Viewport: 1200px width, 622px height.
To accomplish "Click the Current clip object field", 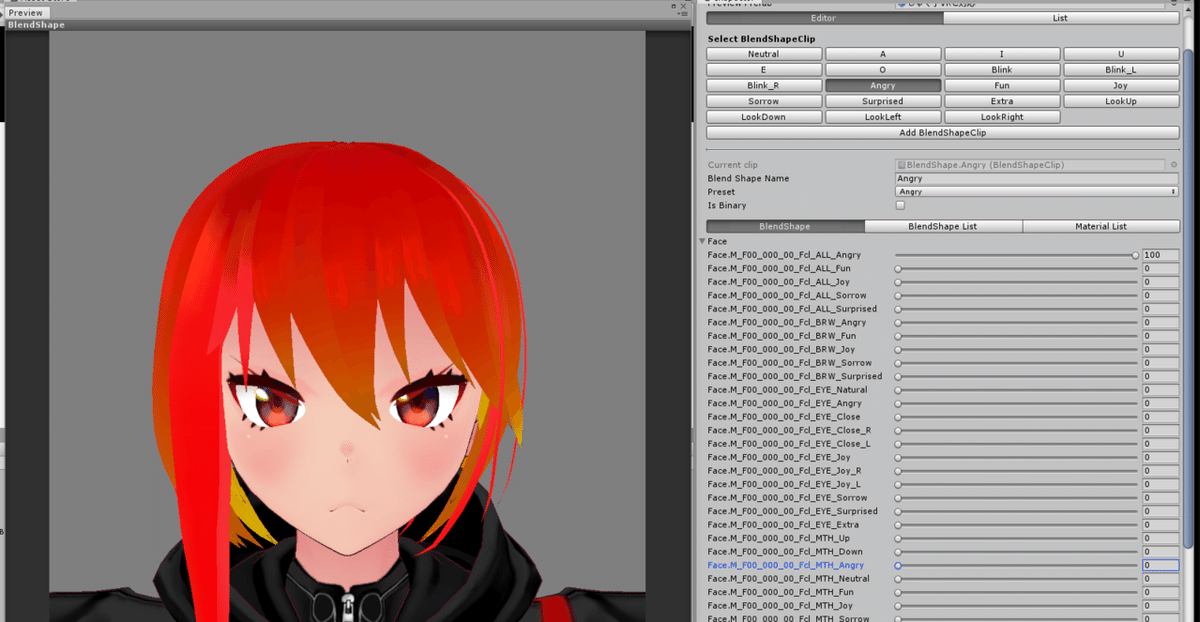I will (1031, 165).
